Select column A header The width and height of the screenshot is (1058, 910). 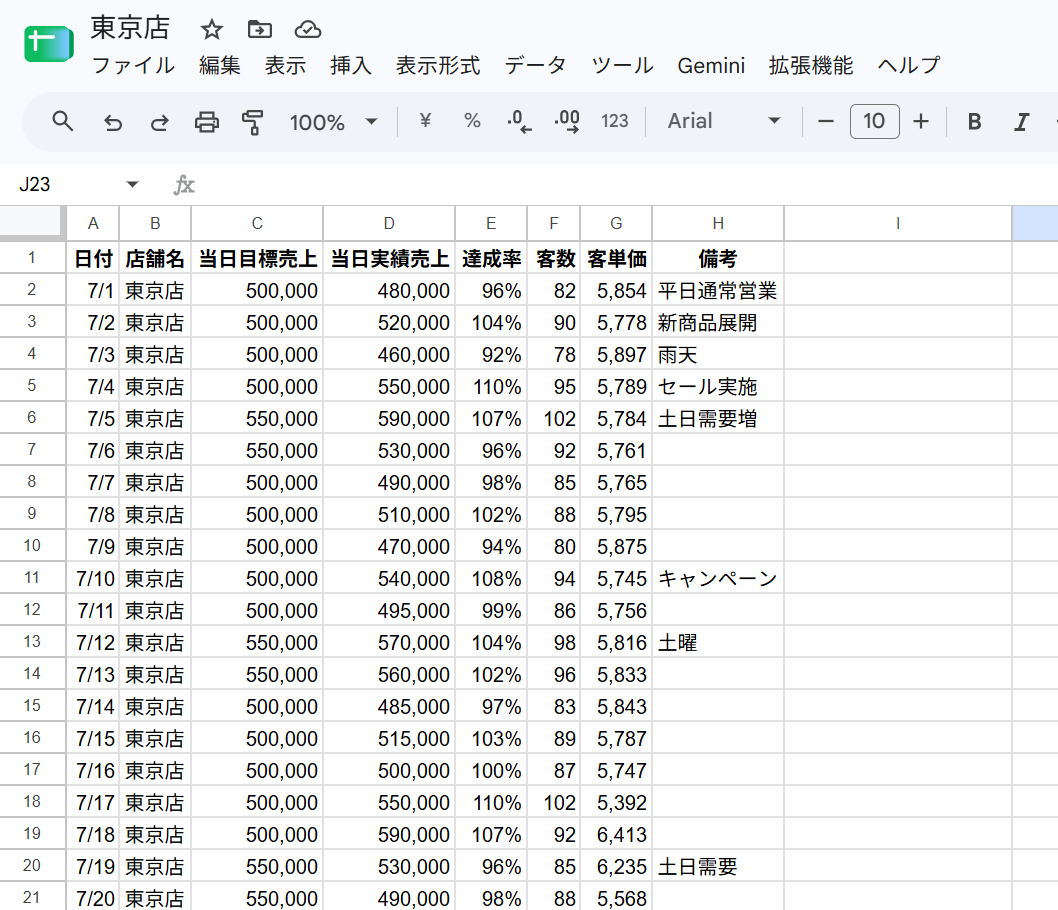[93, 223]
